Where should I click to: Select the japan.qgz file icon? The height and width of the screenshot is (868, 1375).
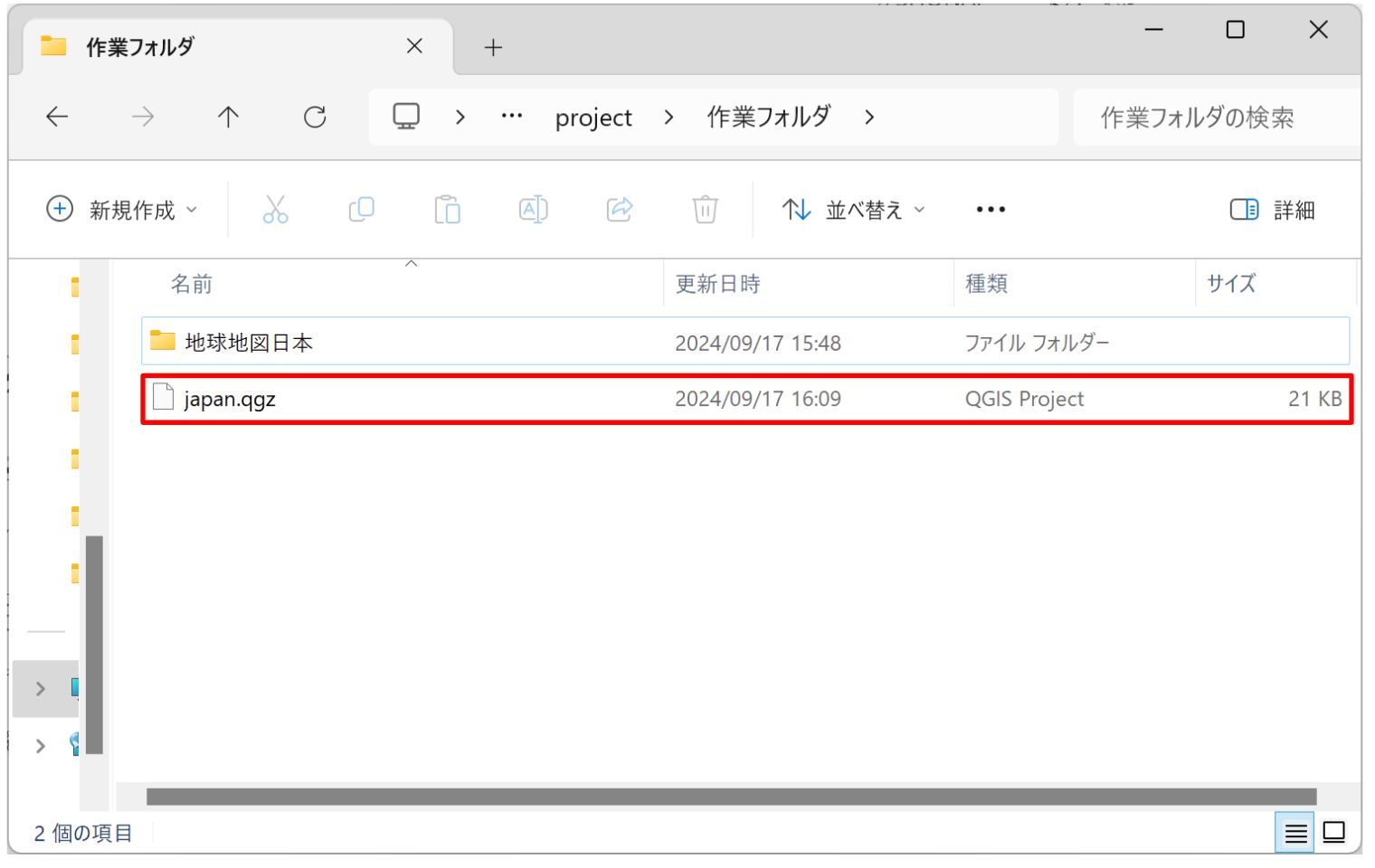[x=163, y=397]
